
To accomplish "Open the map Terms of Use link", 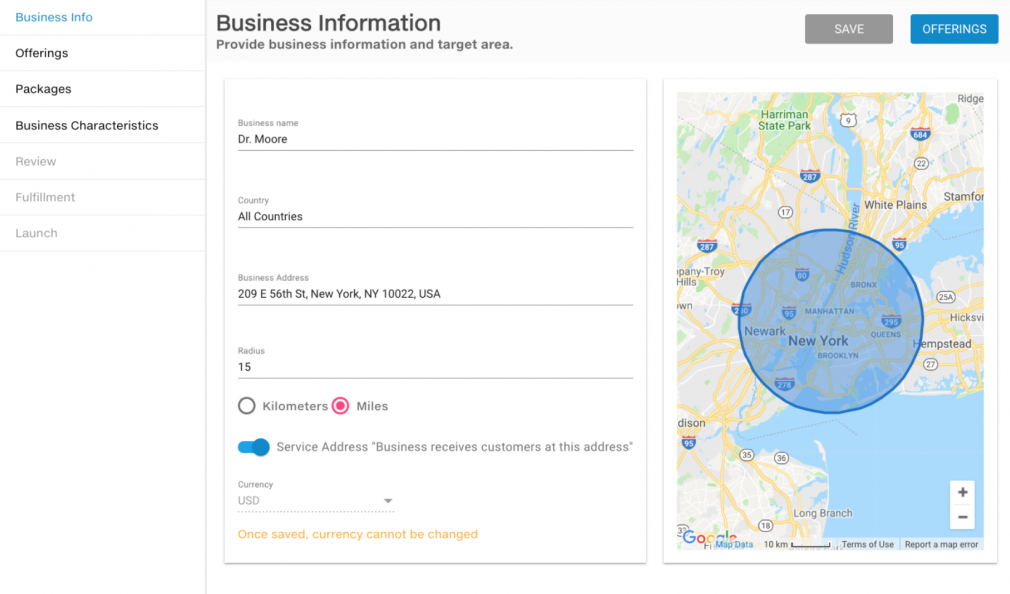I will pos(867,544).
